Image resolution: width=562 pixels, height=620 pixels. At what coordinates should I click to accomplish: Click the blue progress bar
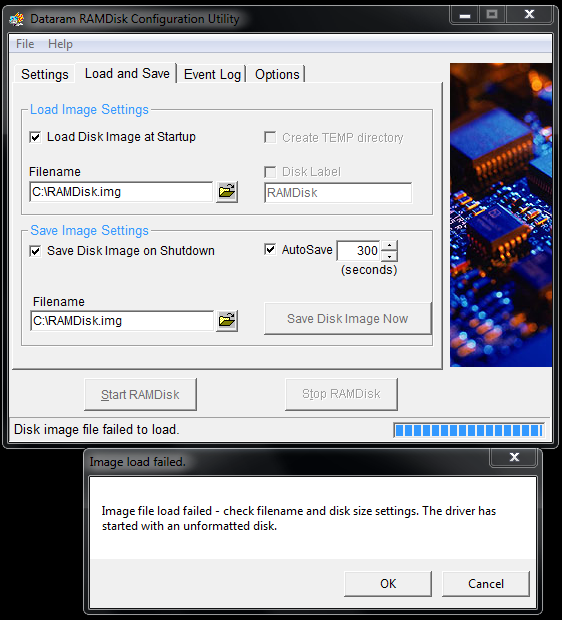coord(469,430)
